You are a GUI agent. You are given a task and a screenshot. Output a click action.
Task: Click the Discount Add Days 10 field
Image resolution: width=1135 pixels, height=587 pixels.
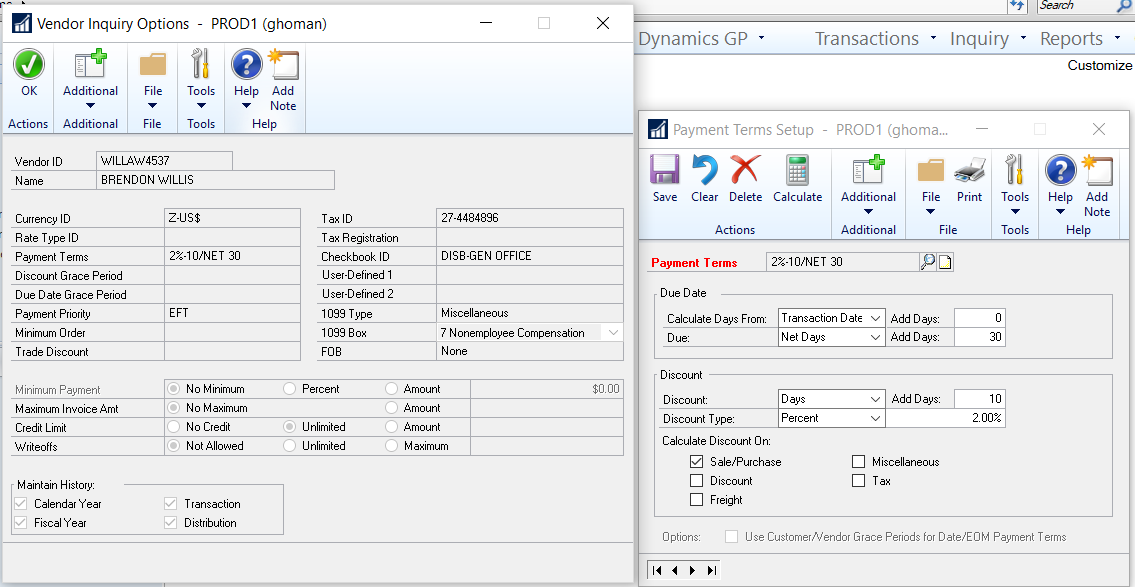pos(979,399)
